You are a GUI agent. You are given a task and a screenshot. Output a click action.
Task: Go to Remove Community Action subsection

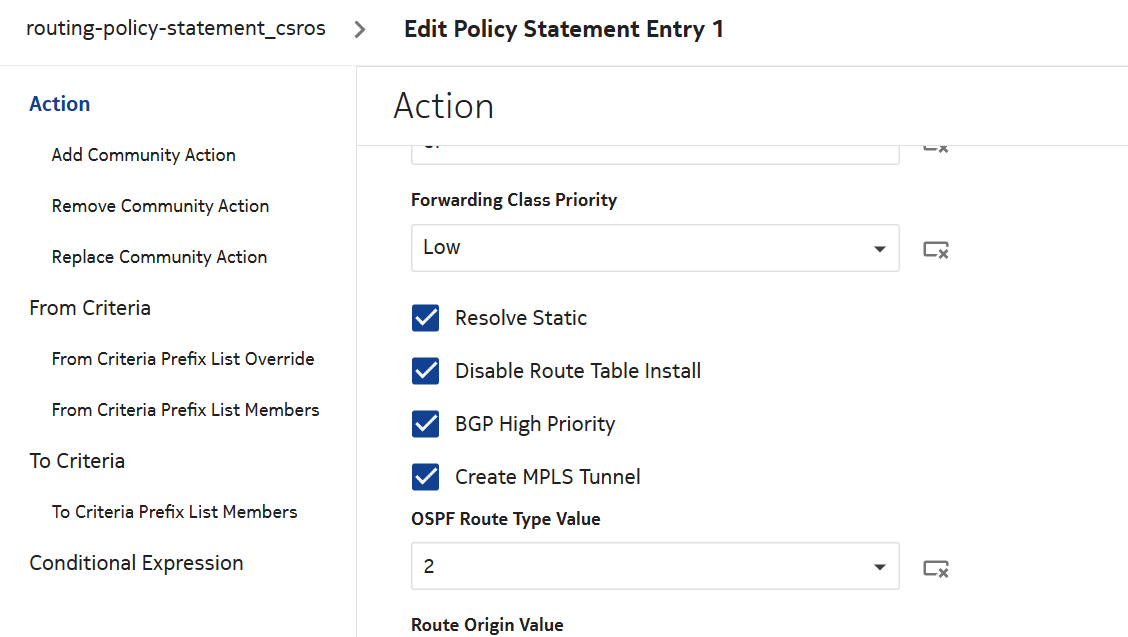[160, 206]
